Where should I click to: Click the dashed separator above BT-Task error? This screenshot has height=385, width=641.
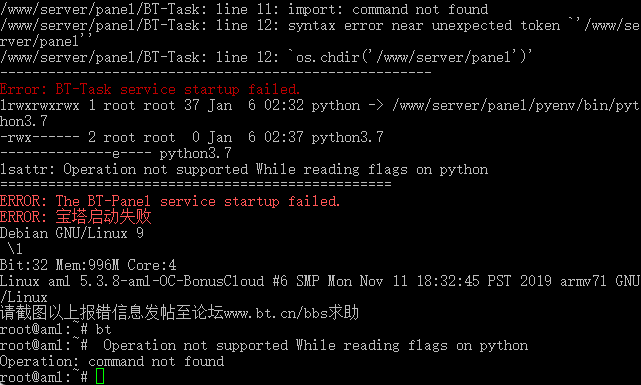pyautogui.click(x=216, y=73)
